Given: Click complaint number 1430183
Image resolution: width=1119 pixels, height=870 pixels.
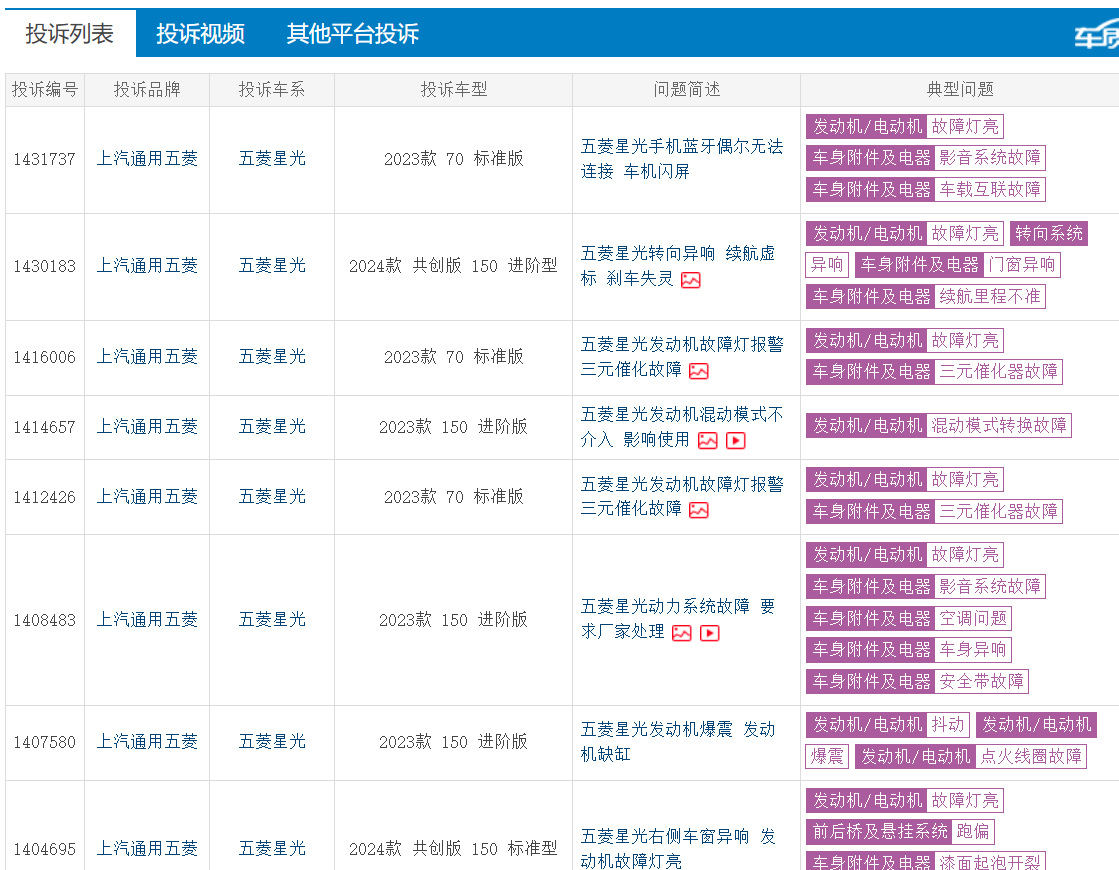Looking at the screenshot, I should 44,266.
